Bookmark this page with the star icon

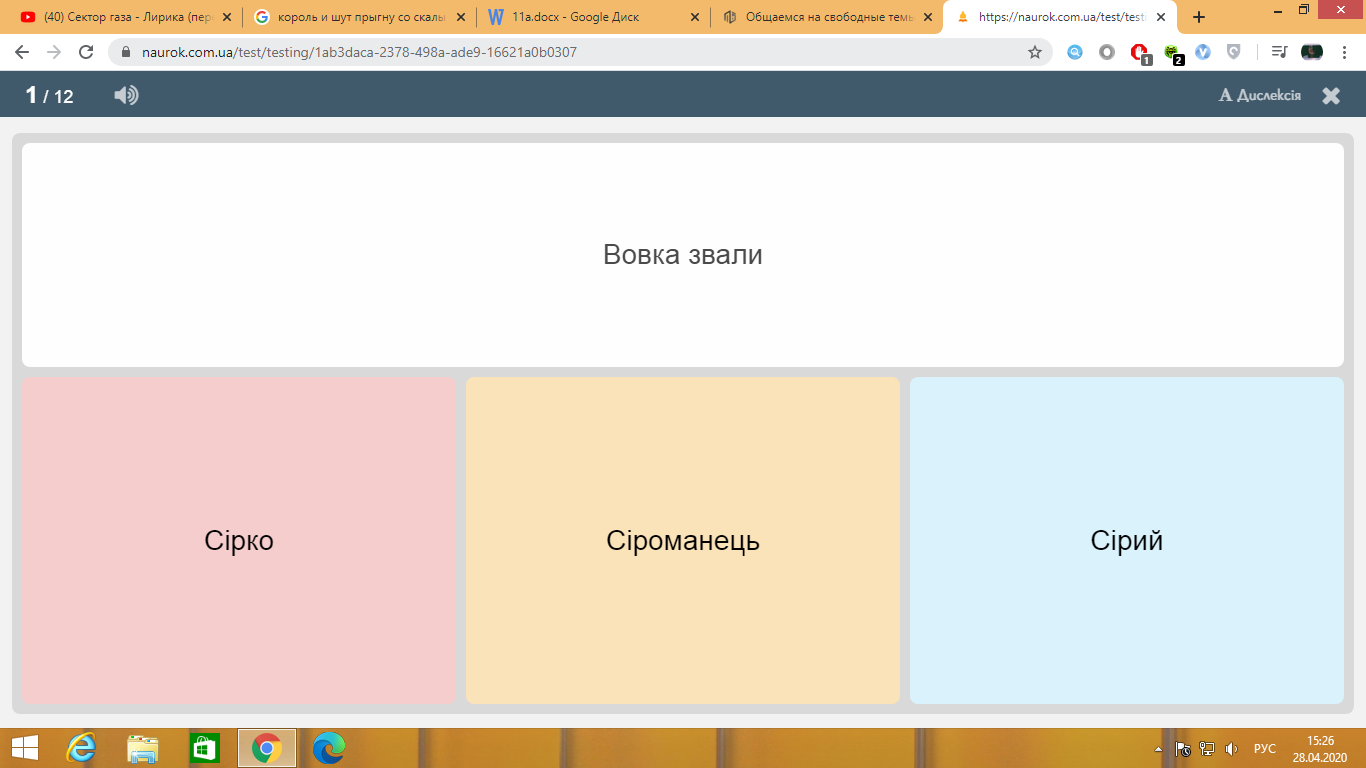click(x=1035, y=52)
